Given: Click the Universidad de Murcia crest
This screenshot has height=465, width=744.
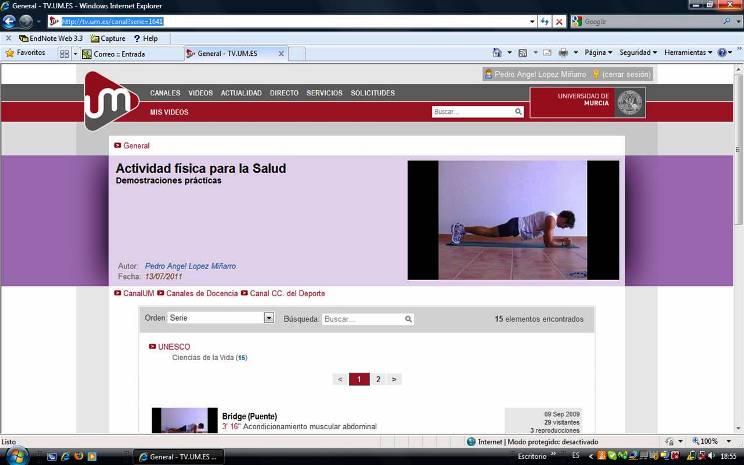Looking at the screenshot, I should (629, 102).
